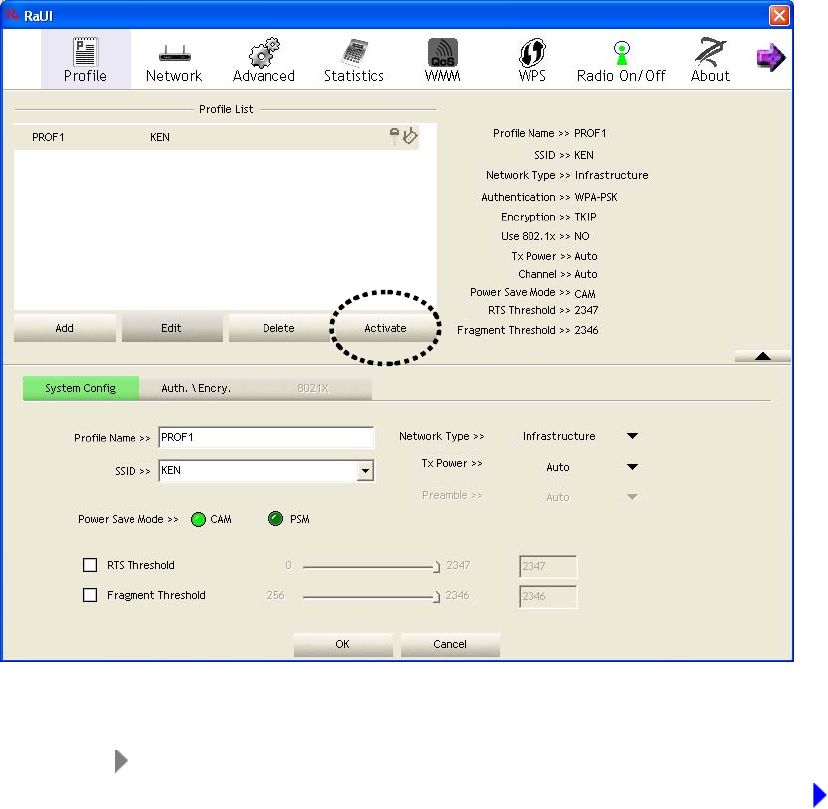The height and width of the screenshot is (809, 828).
Task: Click the key icon on PROF1 row
Action: [394, 136]
